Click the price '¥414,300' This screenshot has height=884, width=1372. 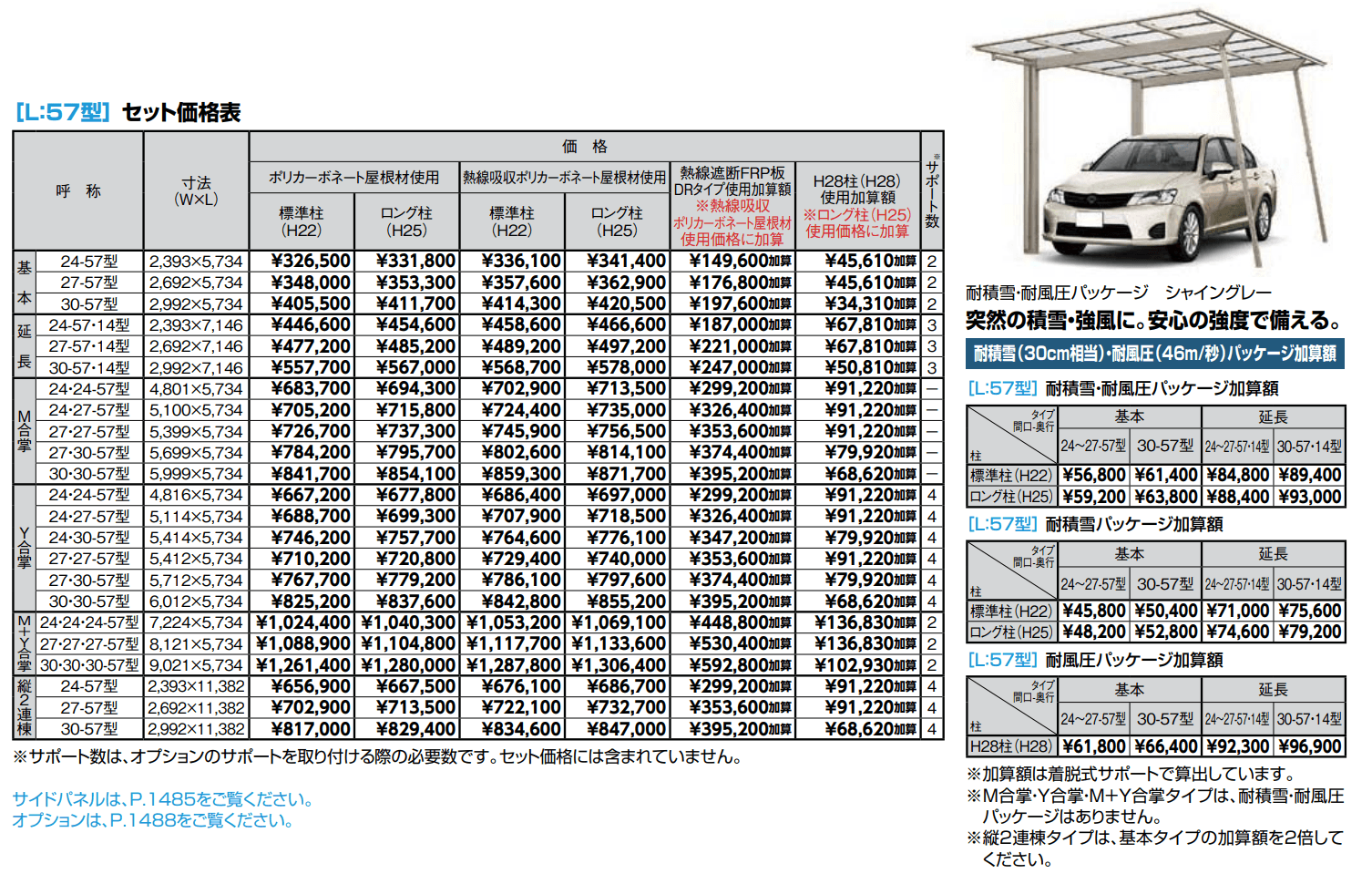click(521, 304)
